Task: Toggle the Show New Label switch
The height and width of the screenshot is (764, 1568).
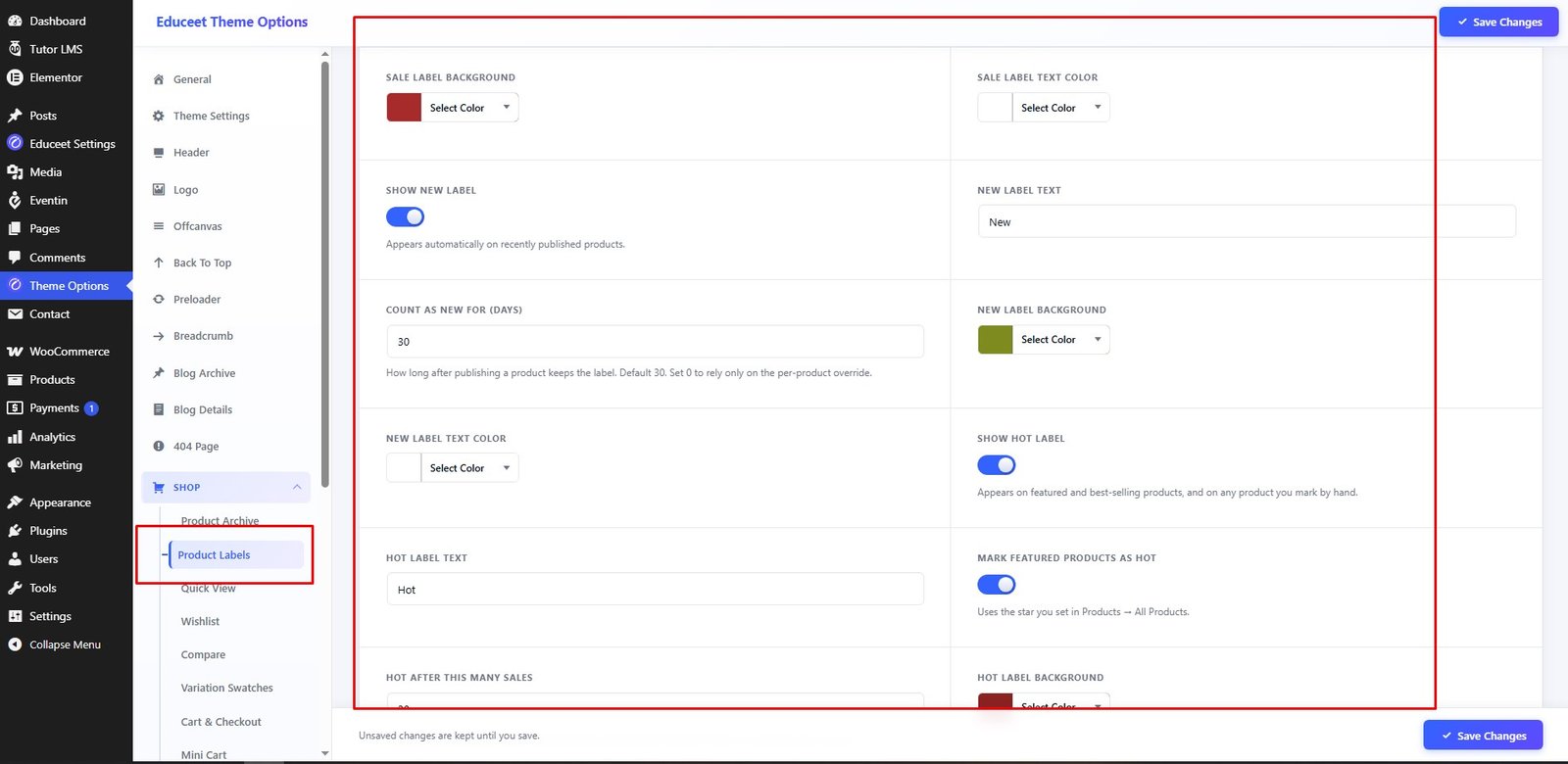Action: point(405,216)
